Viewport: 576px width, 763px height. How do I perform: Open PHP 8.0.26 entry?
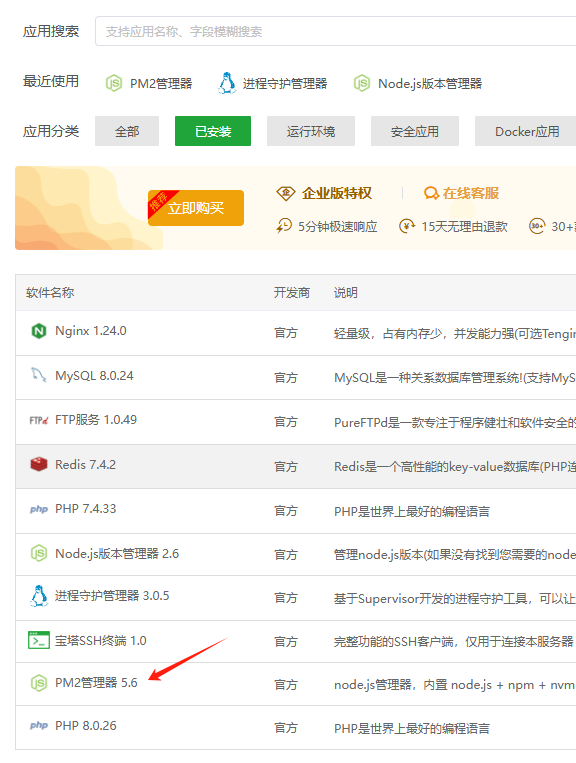point(86,726)
